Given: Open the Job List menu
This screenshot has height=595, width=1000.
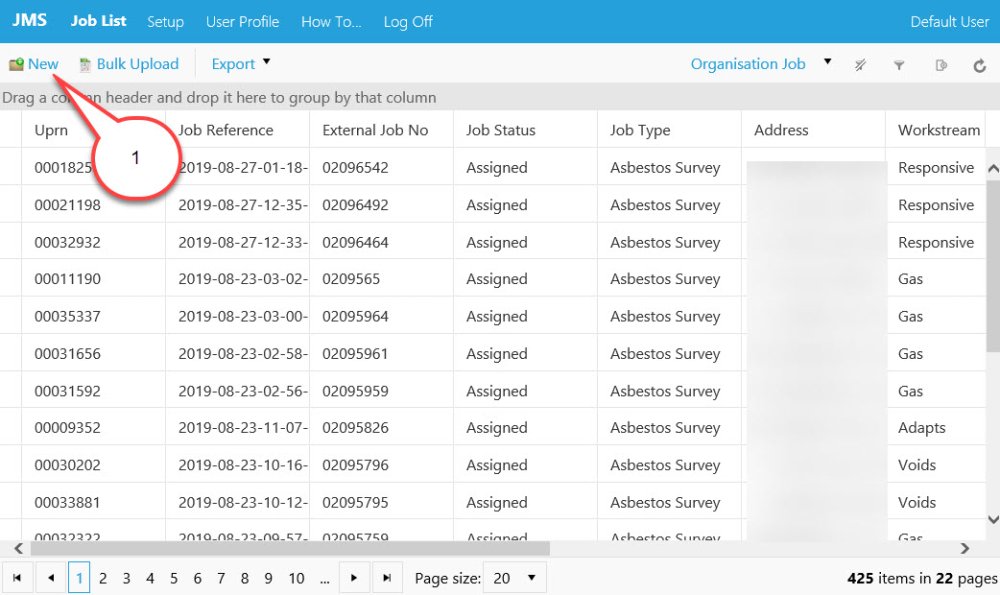Looking at the screenshot, I should click(98, 21).
